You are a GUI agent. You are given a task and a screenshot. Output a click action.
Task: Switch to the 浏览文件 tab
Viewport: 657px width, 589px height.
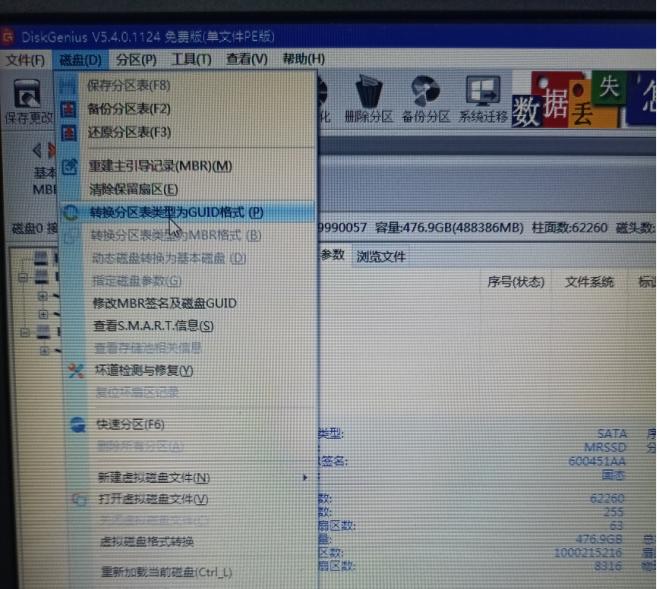click(x=380, y=256)
